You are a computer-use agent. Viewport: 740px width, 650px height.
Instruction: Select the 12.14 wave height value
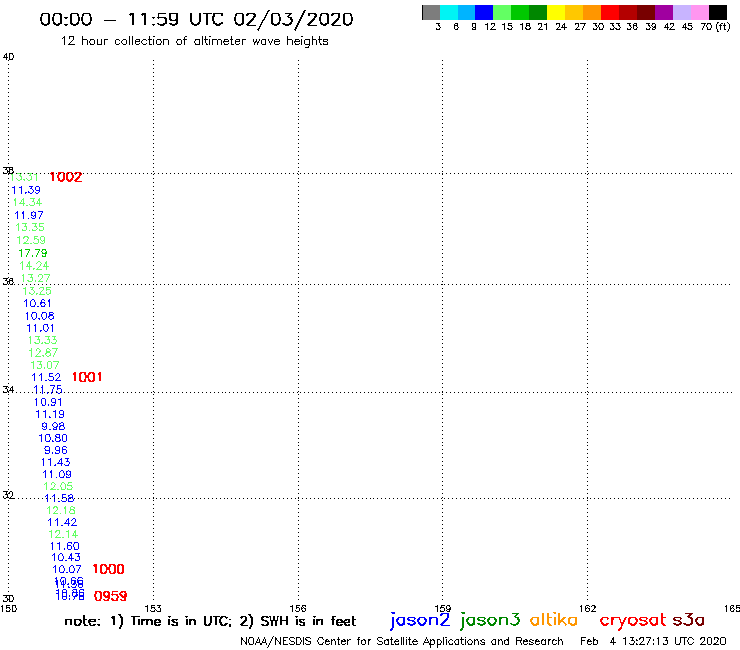pyautogui.click(x=63, y=534)
